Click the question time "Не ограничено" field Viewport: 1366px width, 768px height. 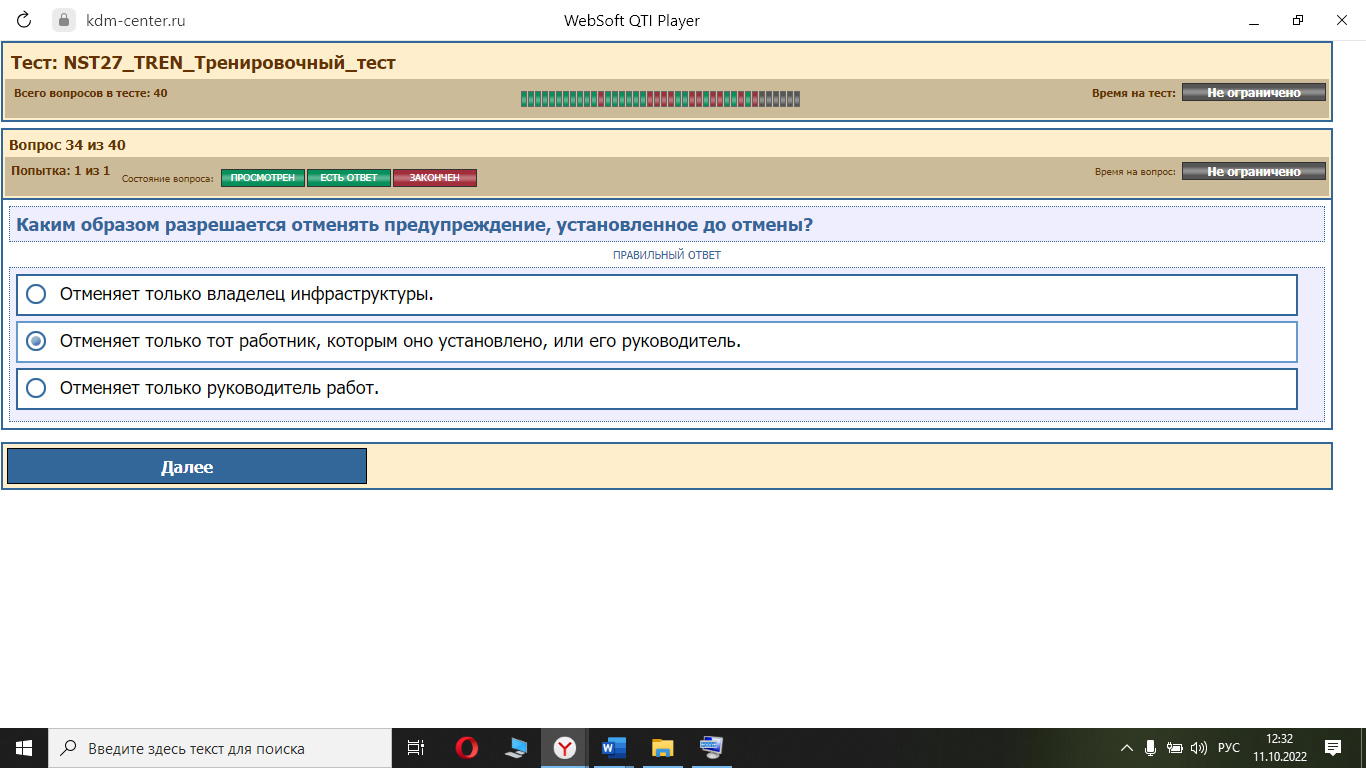click(x=1254, y=171)
